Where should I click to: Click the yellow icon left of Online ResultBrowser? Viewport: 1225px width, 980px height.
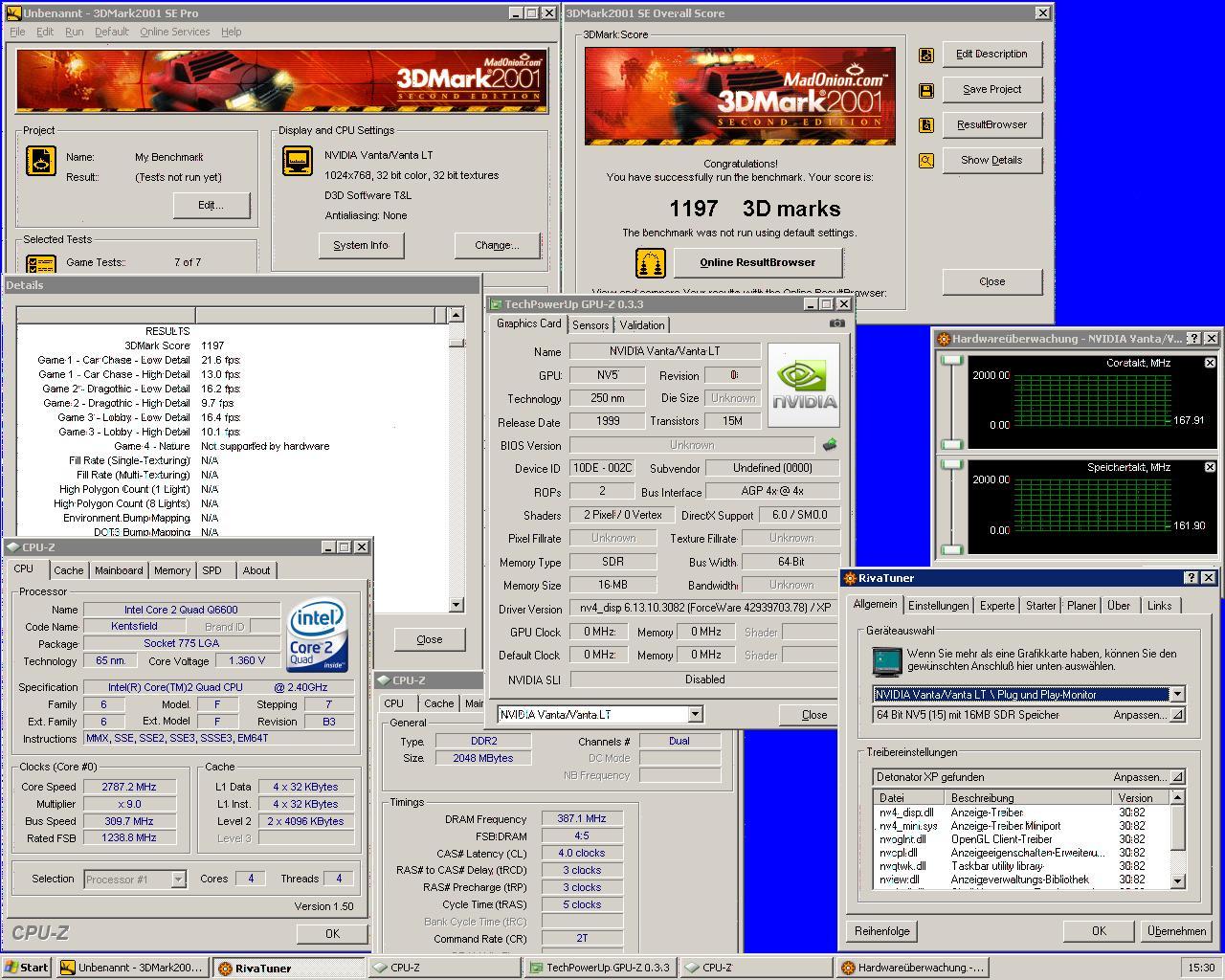651,263
